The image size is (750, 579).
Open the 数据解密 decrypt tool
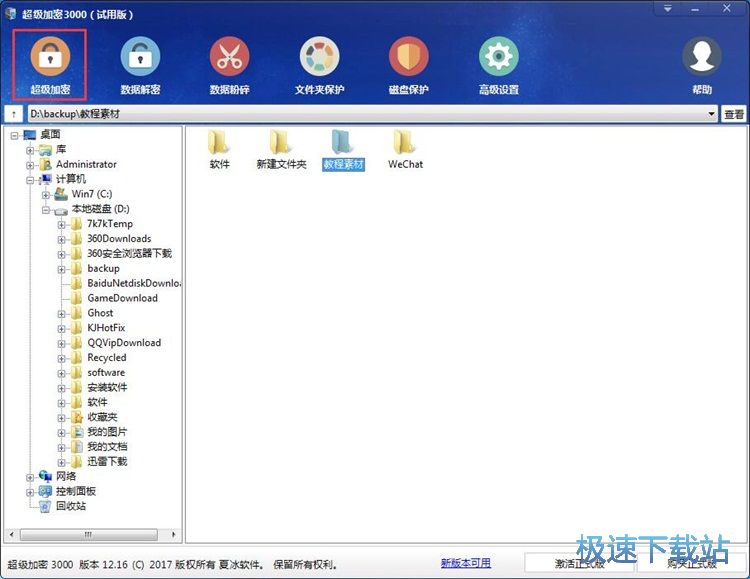(140, 65)
